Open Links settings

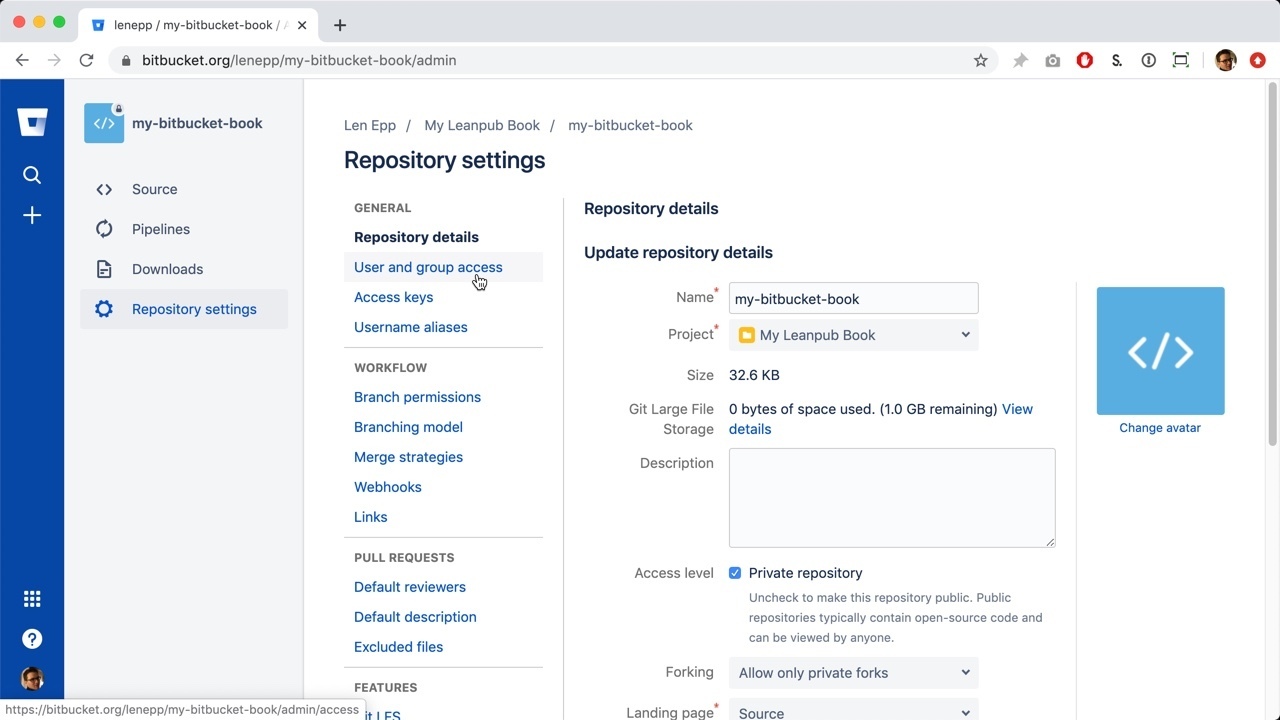pyautogui.click(x=370, y=517)
